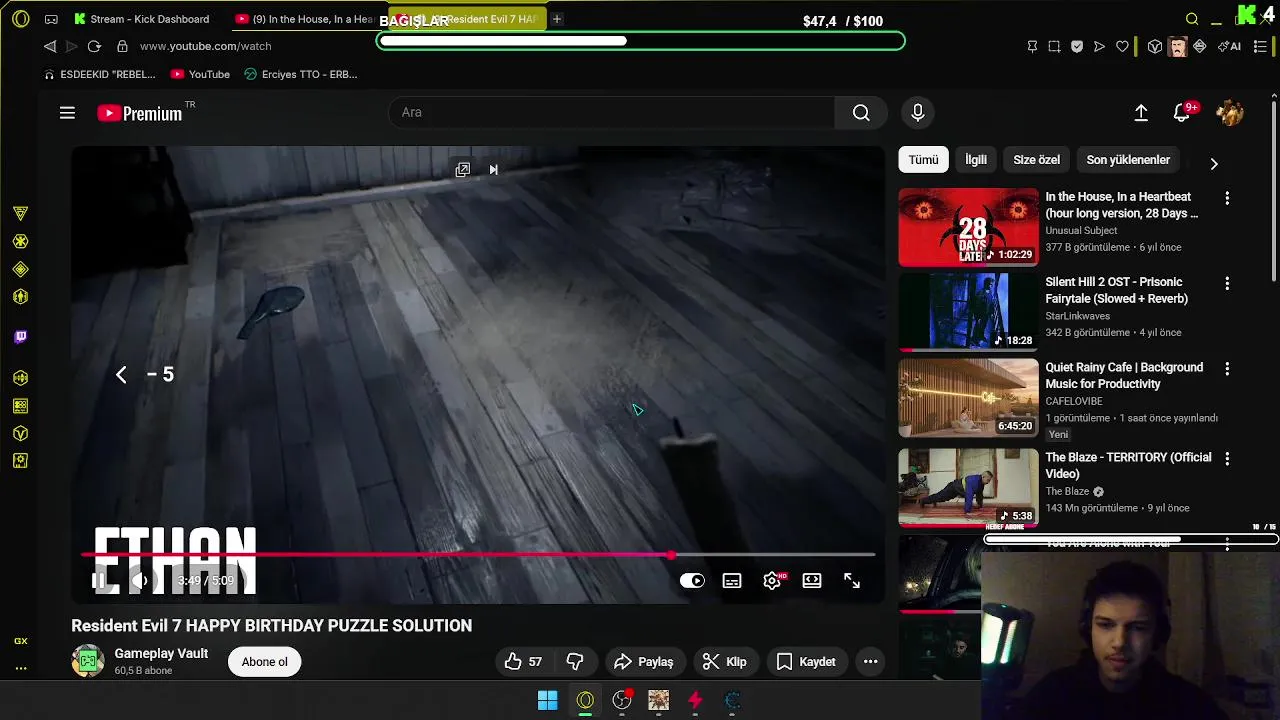Add page to bookmarks with heart icon
The image size is (1280, 720).
click(x=1122, y=46)
